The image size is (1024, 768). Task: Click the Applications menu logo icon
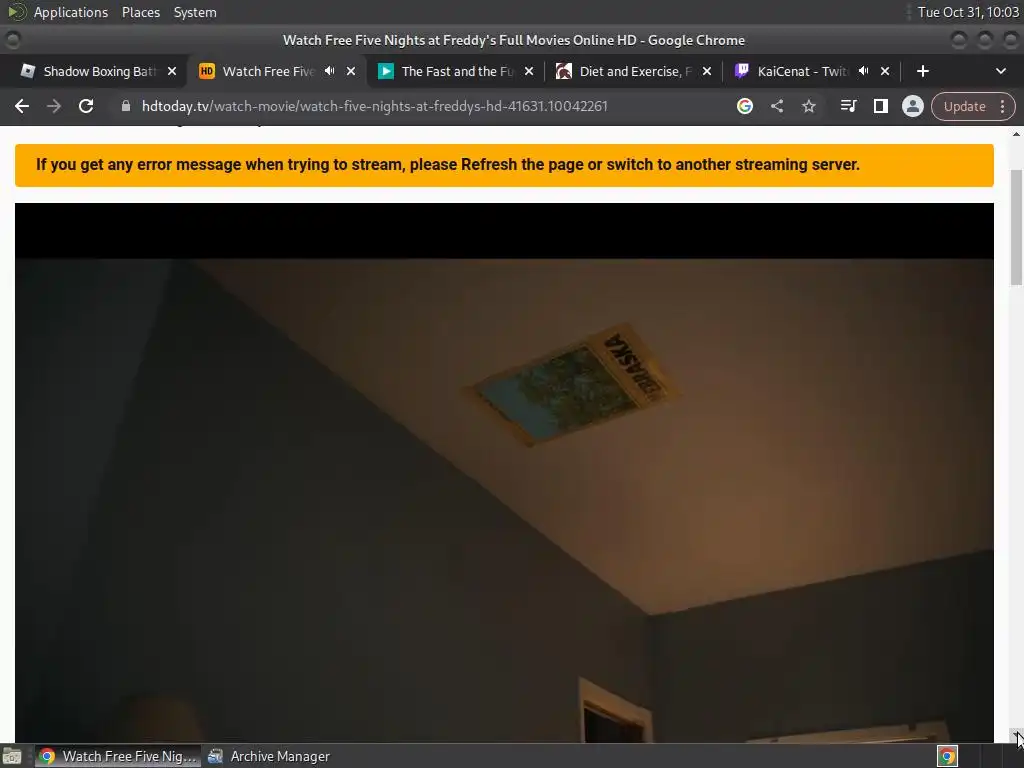coord(17,12)
